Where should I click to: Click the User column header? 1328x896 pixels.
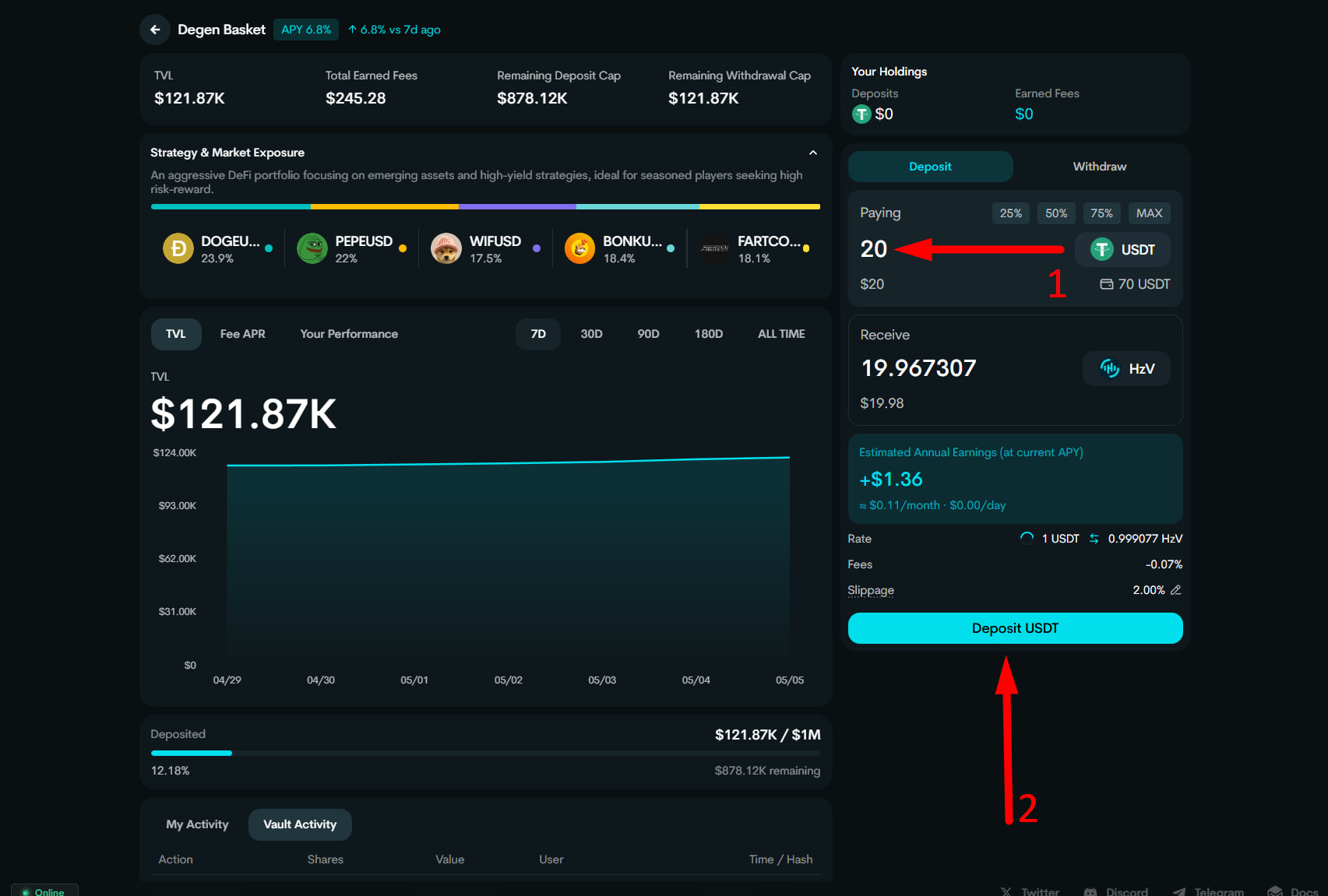[551, 859]
